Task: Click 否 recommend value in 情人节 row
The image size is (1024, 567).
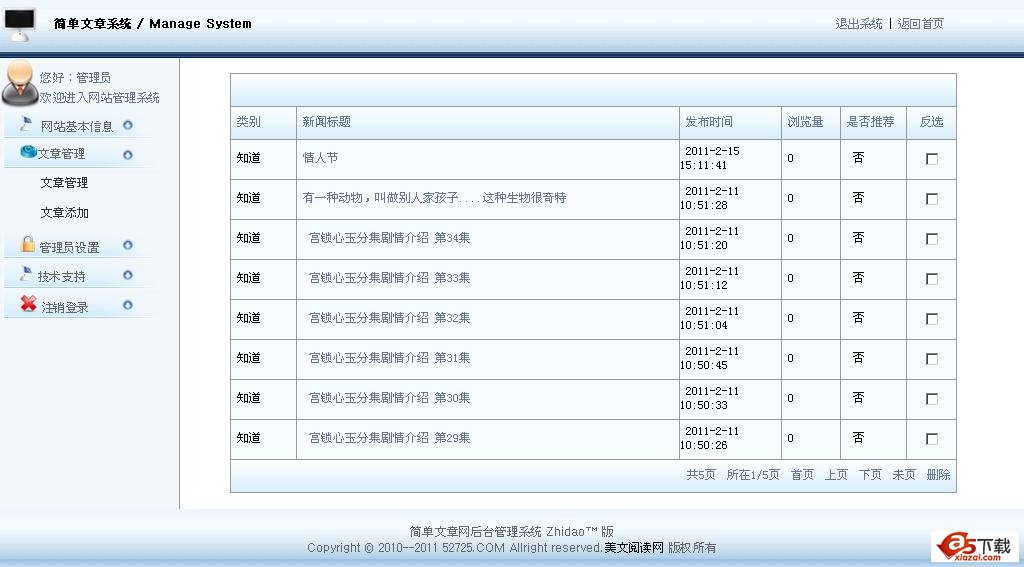Action: 858,157
